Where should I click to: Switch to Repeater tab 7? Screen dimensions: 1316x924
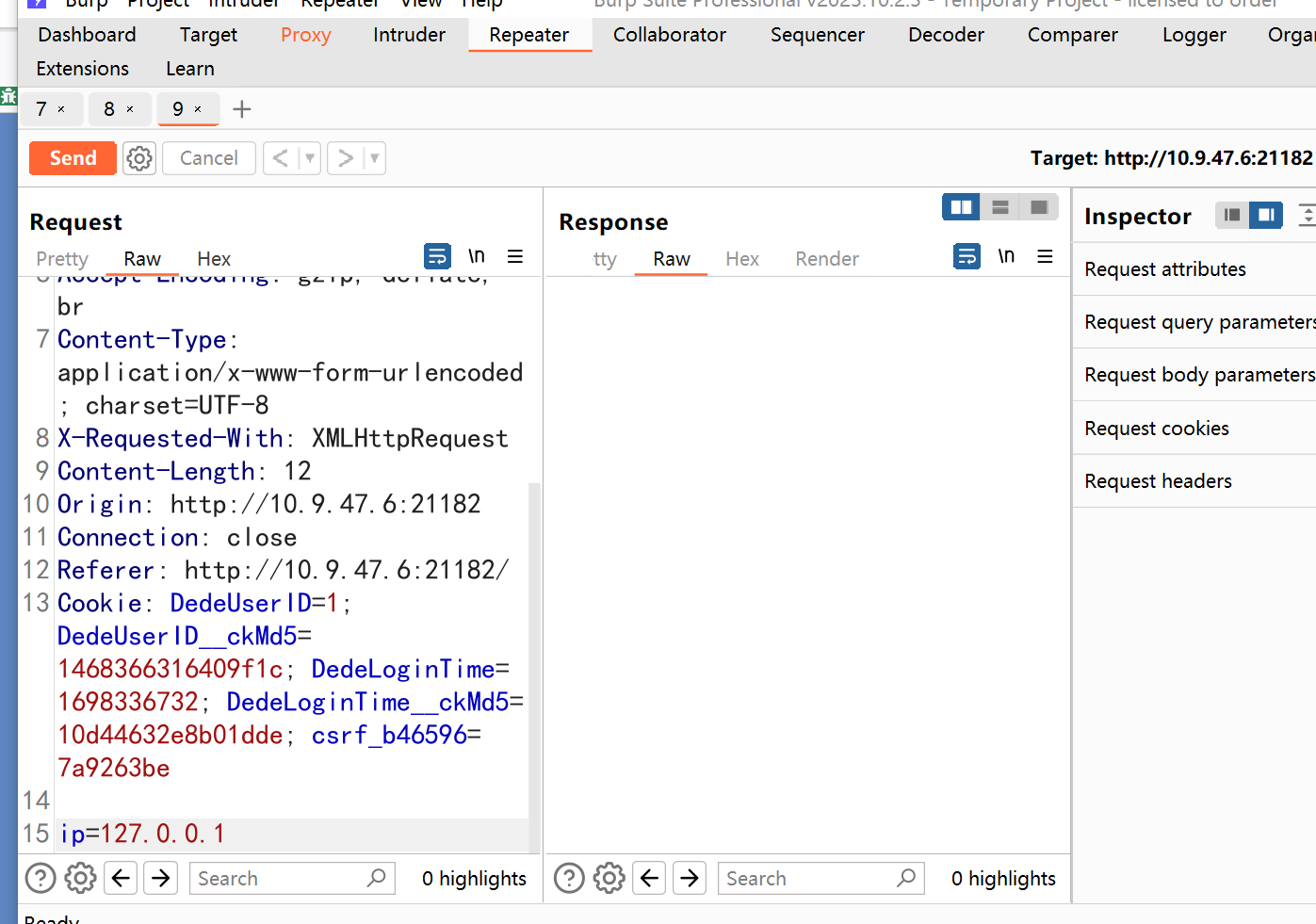click(41, 109)
